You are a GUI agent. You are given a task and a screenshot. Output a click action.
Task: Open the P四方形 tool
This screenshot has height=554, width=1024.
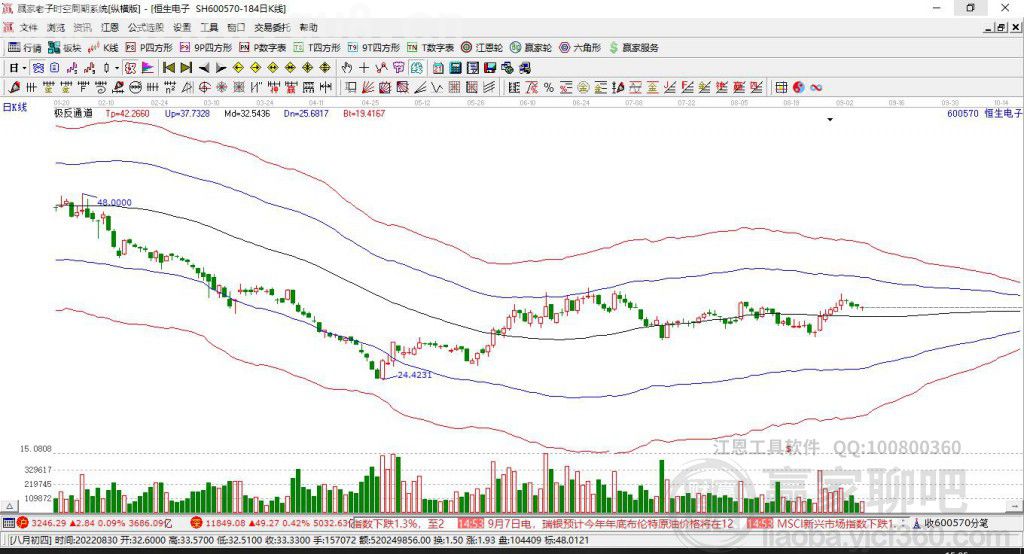[149, 48]
